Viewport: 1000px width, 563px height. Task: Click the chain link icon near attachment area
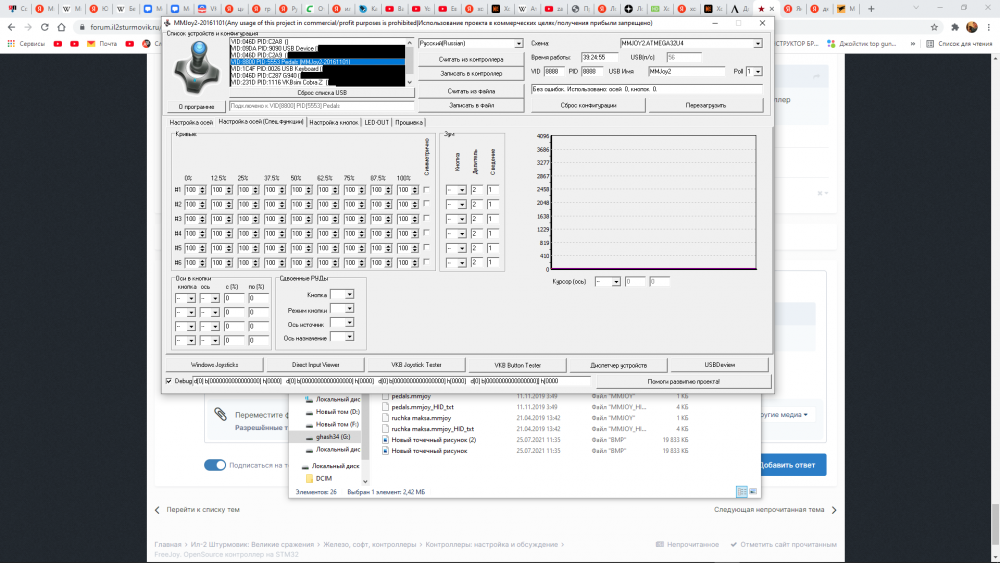click(x=220, y=414)
